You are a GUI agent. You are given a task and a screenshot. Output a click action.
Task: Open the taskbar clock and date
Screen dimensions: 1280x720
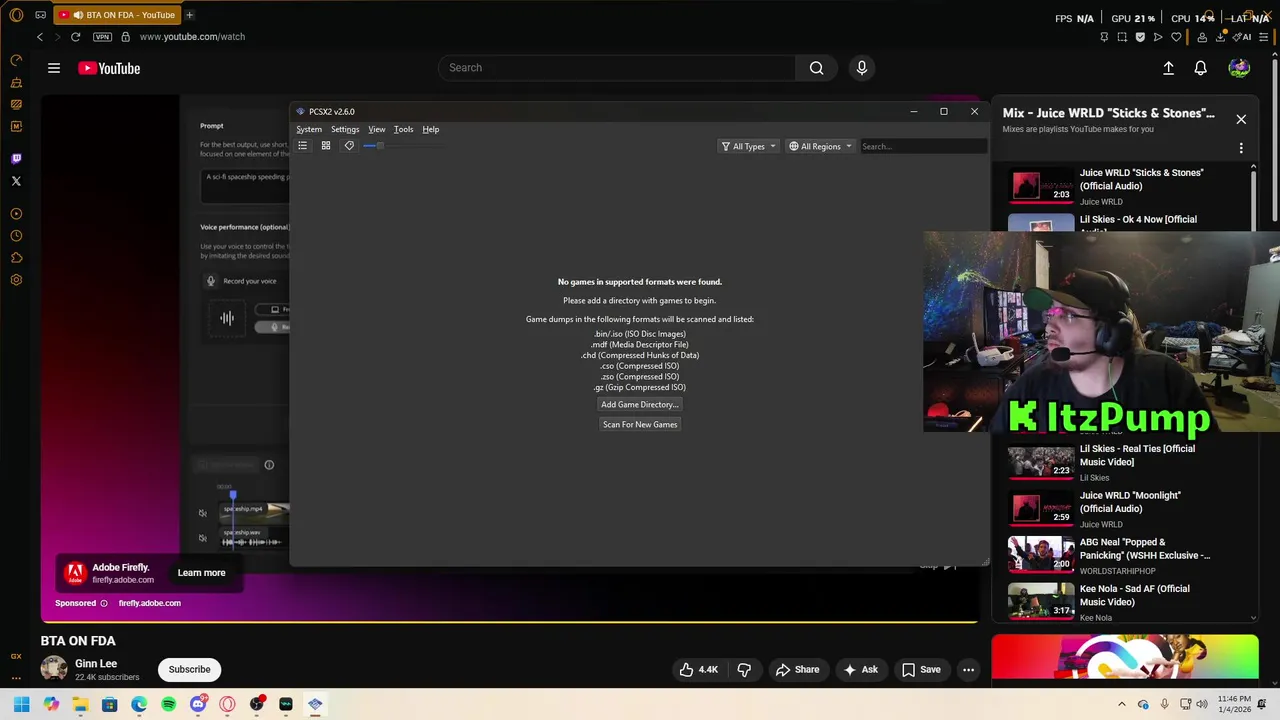click(1233, 704)
